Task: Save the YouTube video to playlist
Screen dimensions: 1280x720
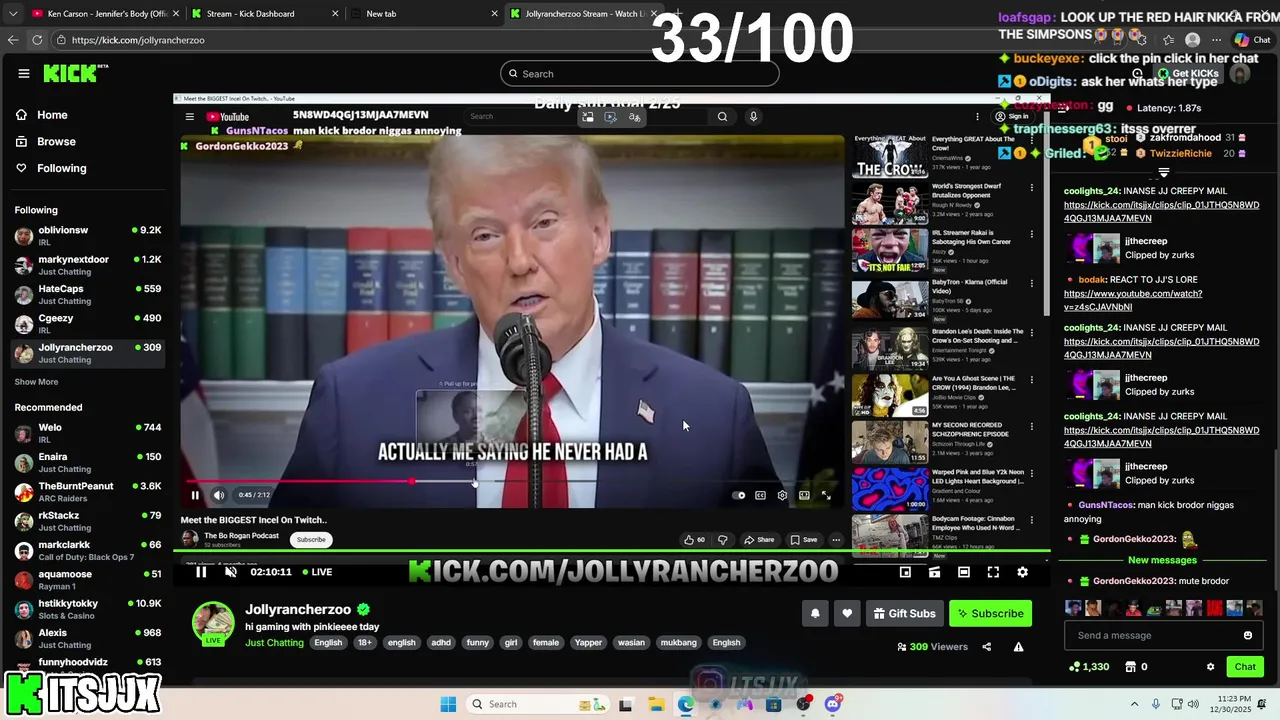Action: (803, 540)
